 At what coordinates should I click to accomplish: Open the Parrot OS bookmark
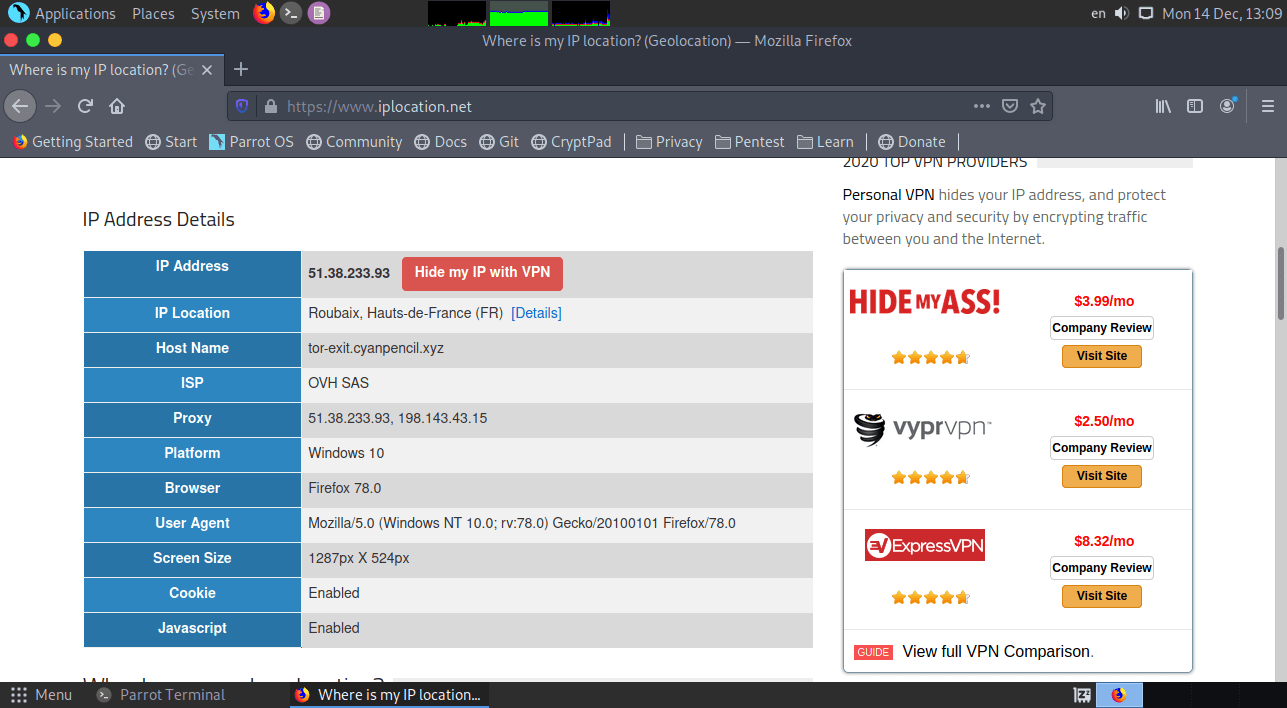pyautogui.click(x=251, y=142)
